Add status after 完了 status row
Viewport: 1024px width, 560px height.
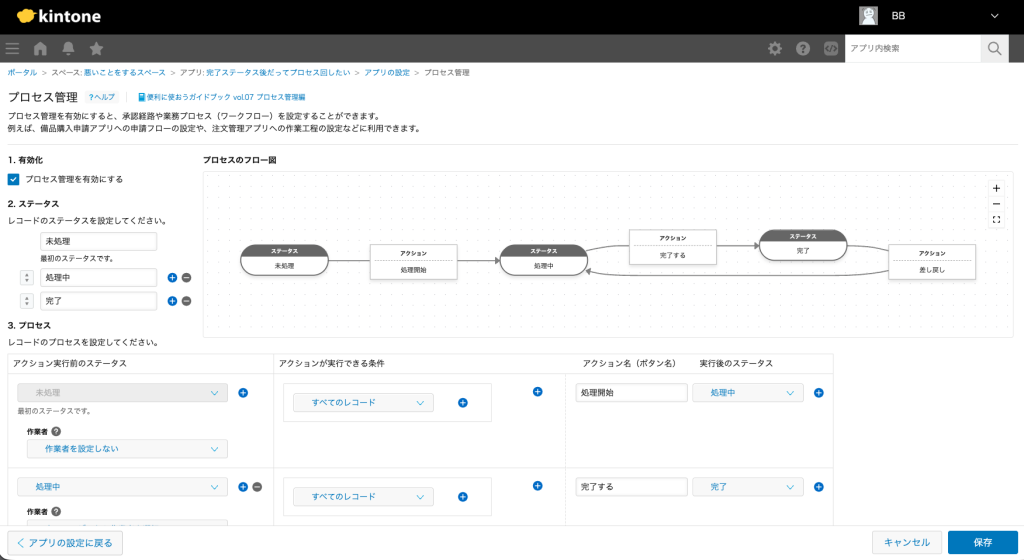point(172,301)
